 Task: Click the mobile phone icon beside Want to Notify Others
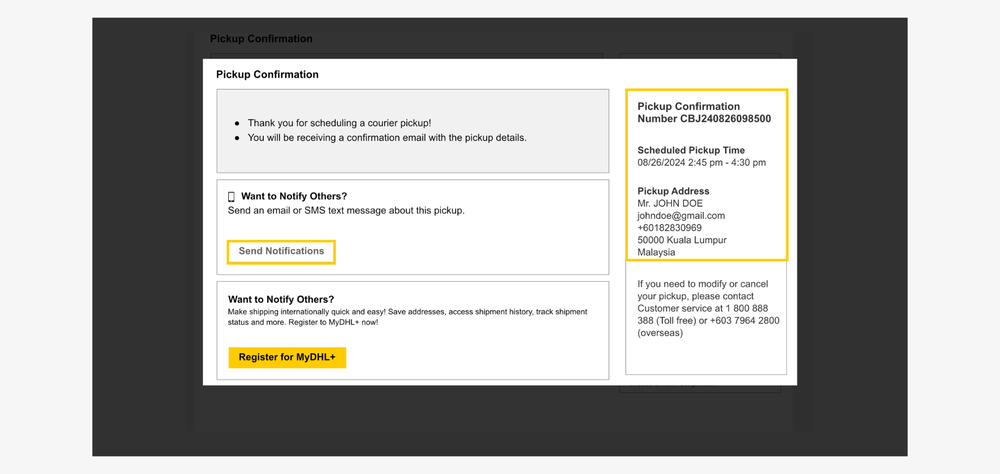click(232, 197)
